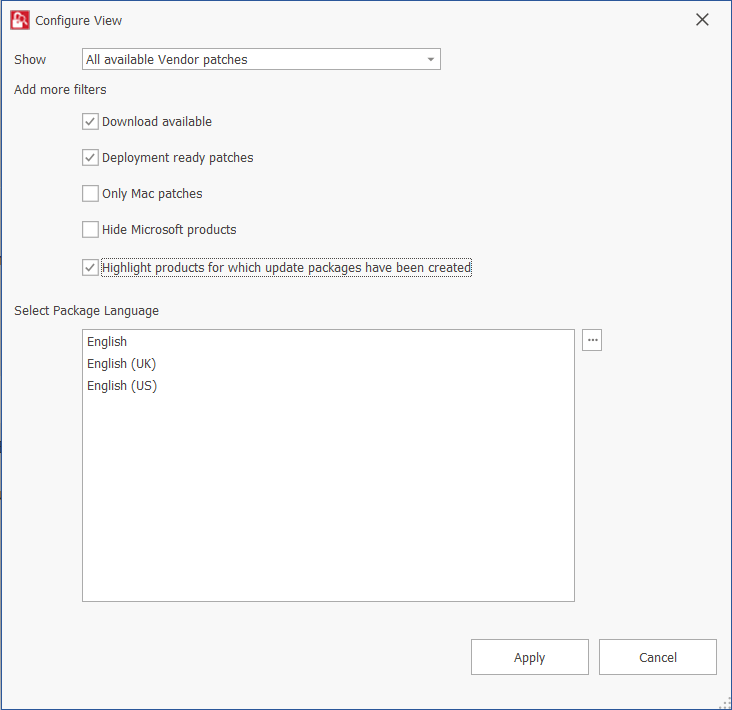Disable the Deployment ready patches checkbox
Screen dimensions: 732x710
[x=91, y=158]
